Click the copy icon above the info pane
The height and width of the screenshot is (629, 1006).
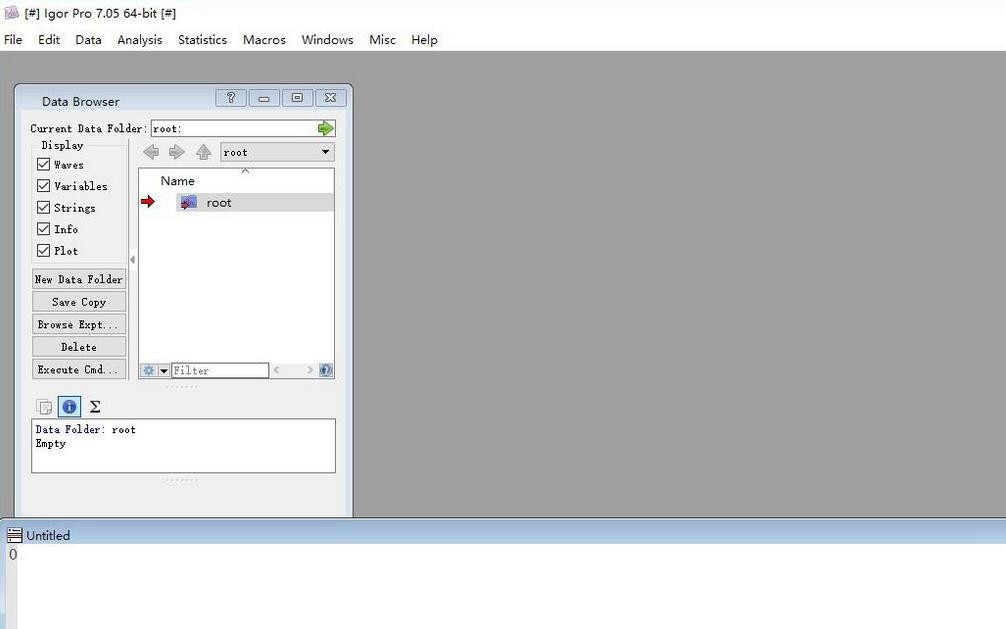(44, 407)
